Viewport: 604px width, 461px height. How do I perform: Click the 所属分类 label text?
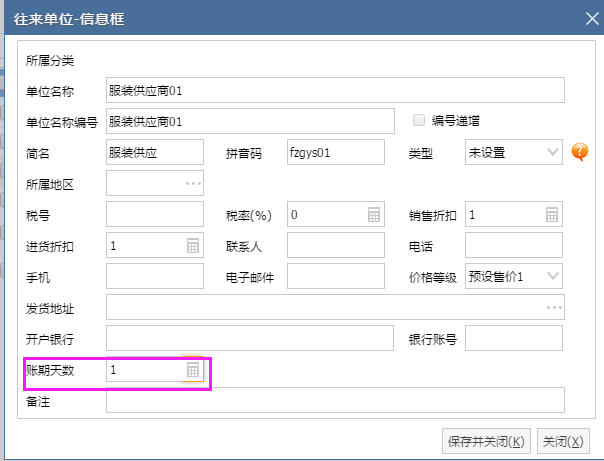coord(50,60)
